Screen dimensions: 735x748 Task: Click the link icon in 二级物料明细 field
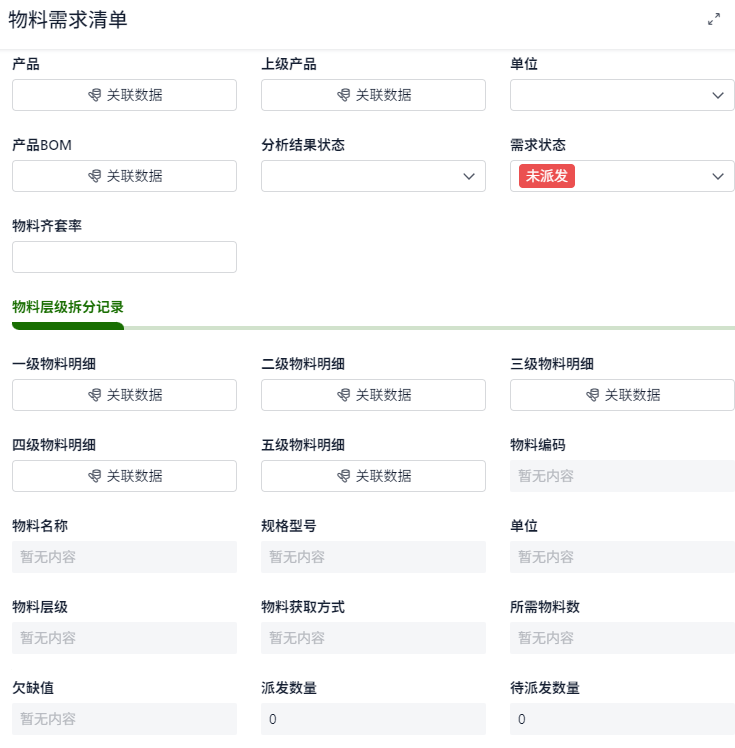(344, 395)
